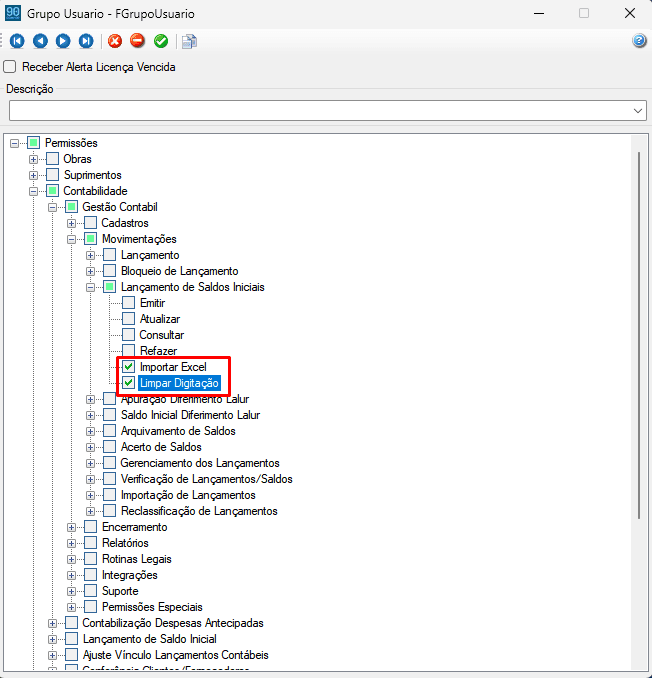The image size is (652, 678).
Task: Go to the previous record
Action: pos(40,41)
